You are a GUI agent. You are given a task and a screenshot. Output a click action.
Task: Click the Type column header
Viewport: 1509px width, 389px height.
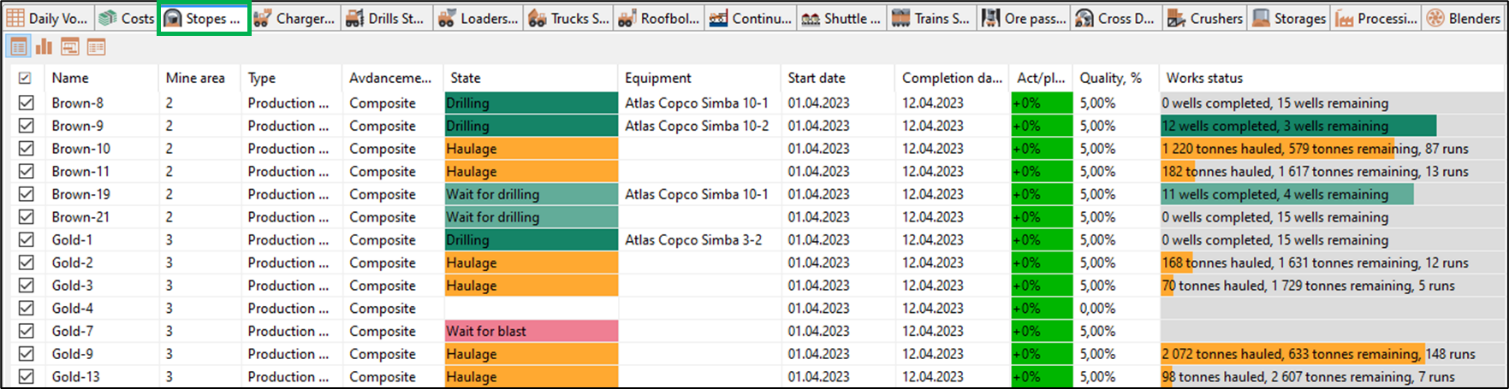click(291, 78)
